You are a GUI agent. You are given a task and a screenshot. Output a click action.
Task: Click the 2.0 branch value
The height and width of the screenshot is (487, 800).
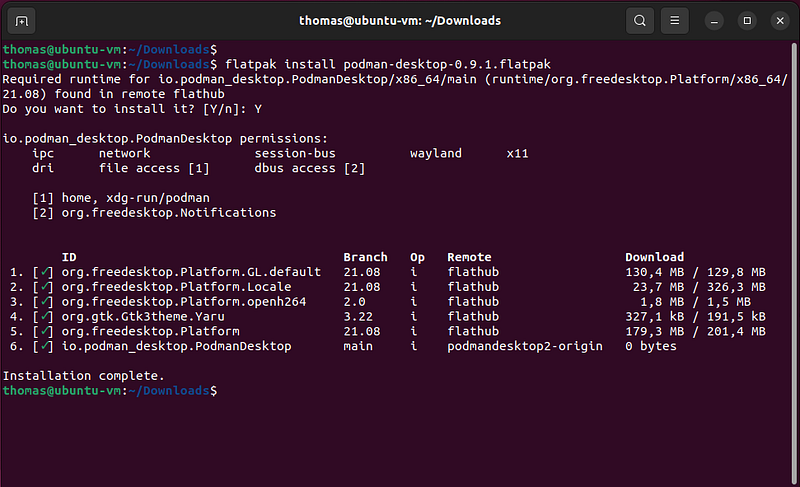coord(355,302)
